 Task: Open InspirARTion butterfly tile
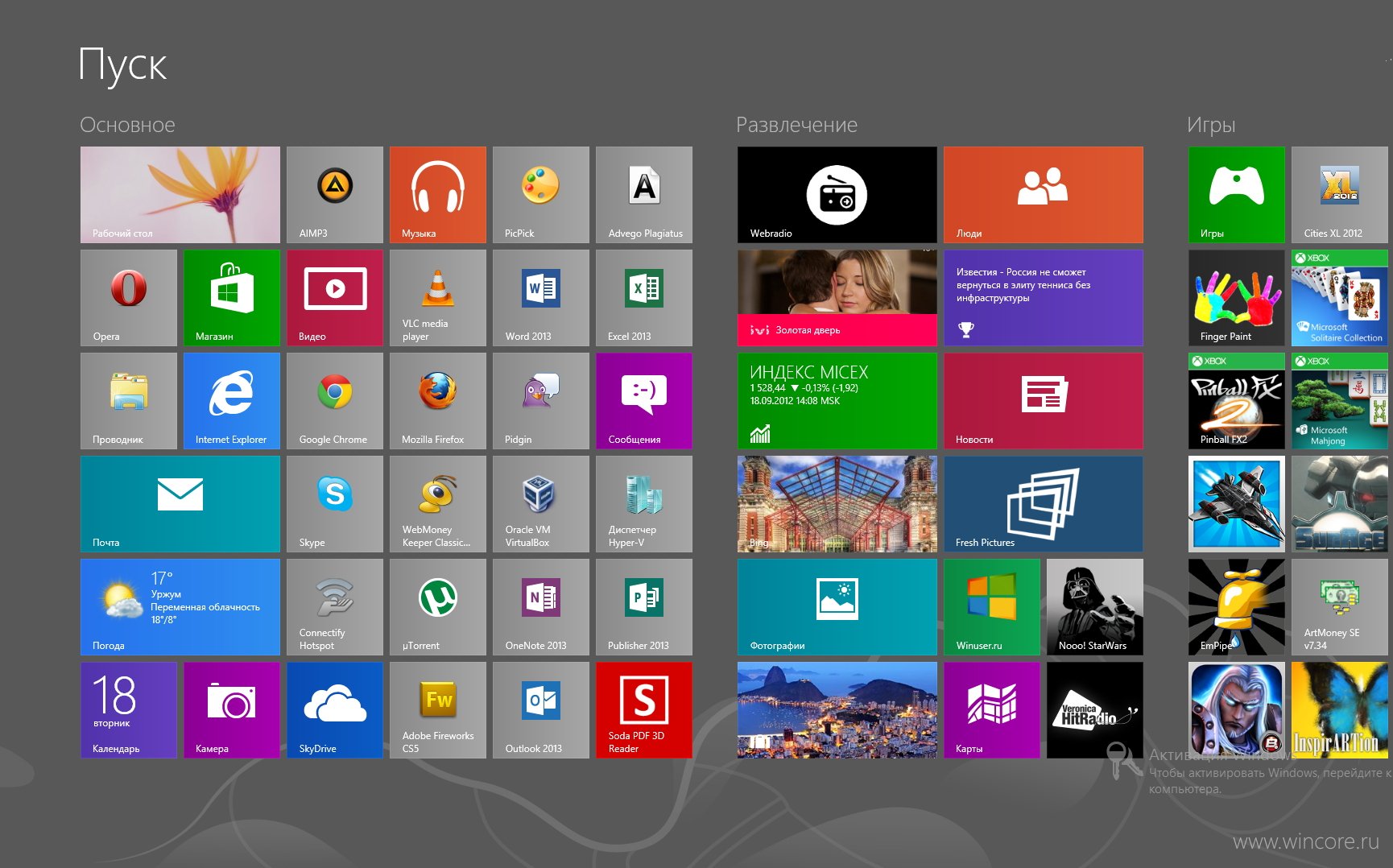(x=1340, y=710)
